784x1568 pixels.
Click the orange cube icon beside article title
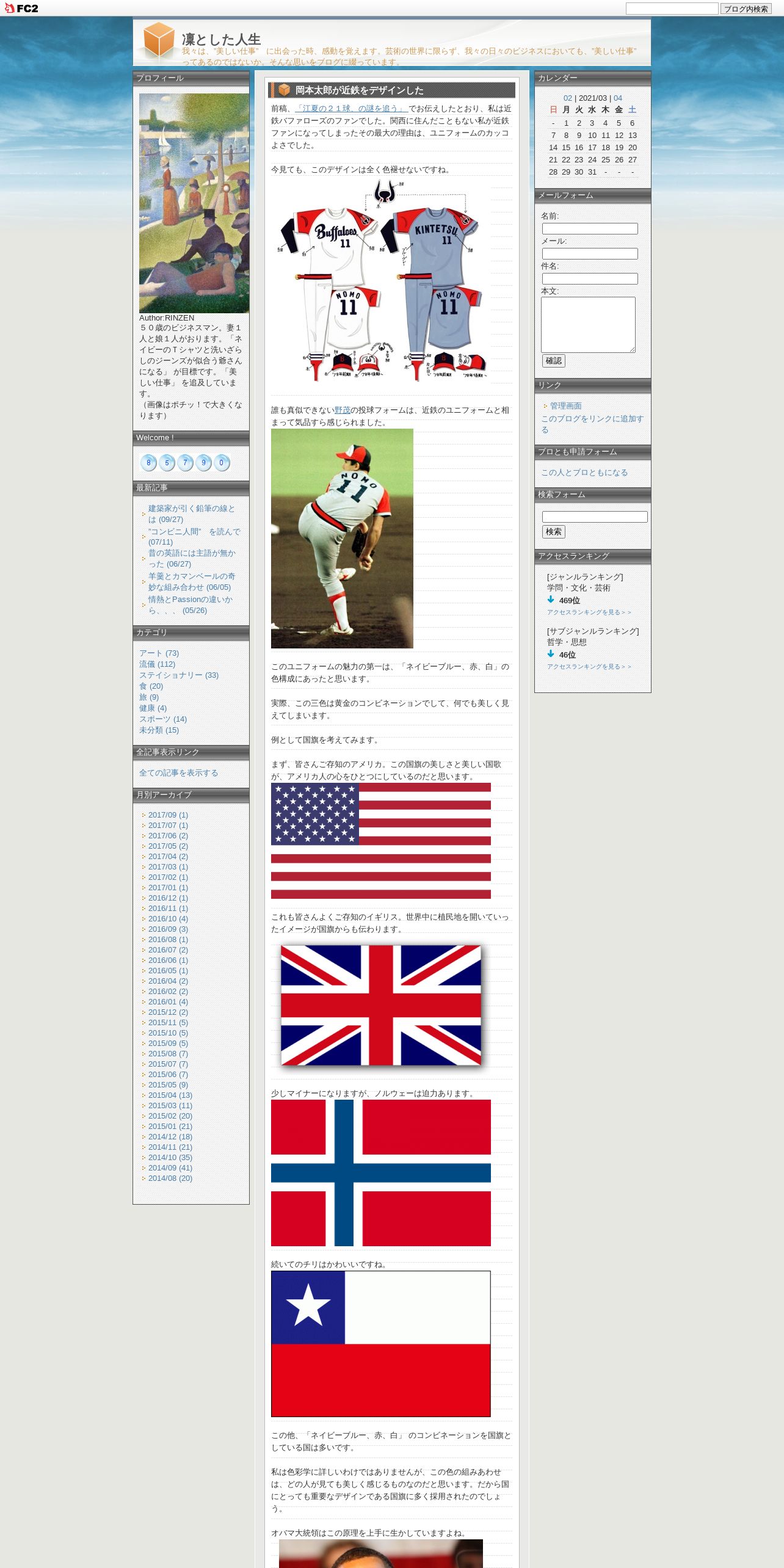pyautogui.click(x=284, y=90)
